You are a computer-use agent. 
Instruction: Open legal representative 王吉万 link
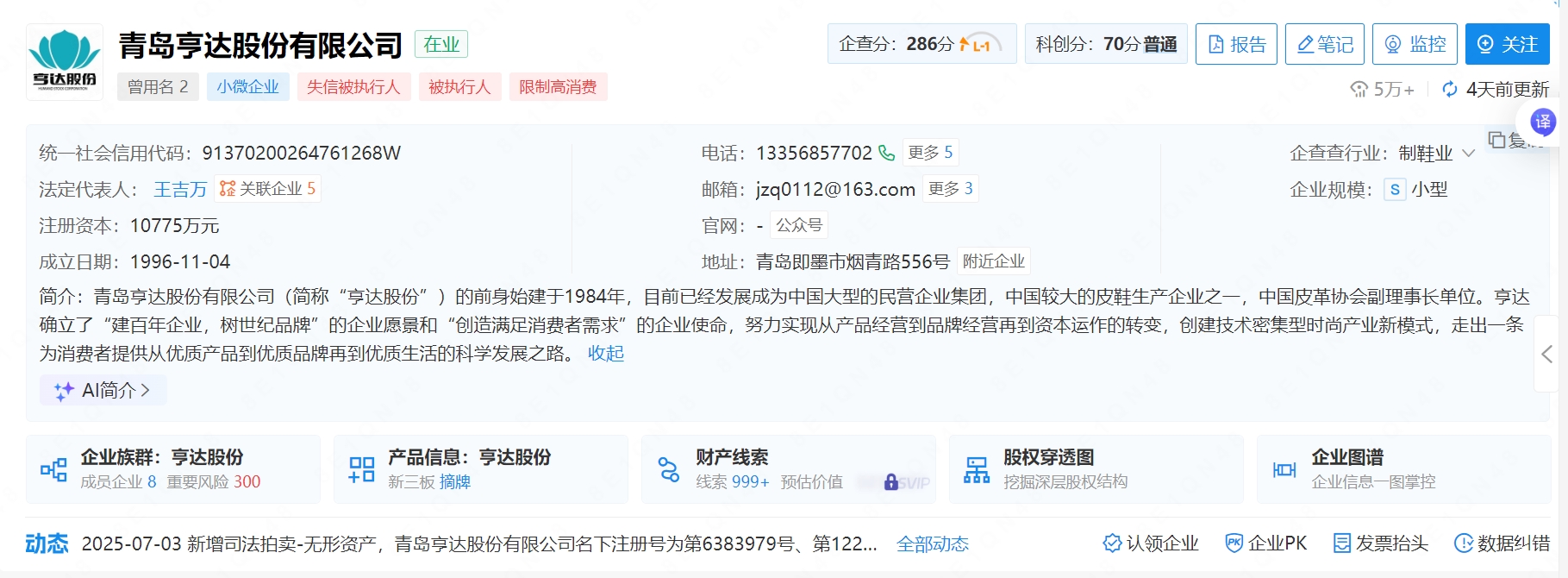180,190
